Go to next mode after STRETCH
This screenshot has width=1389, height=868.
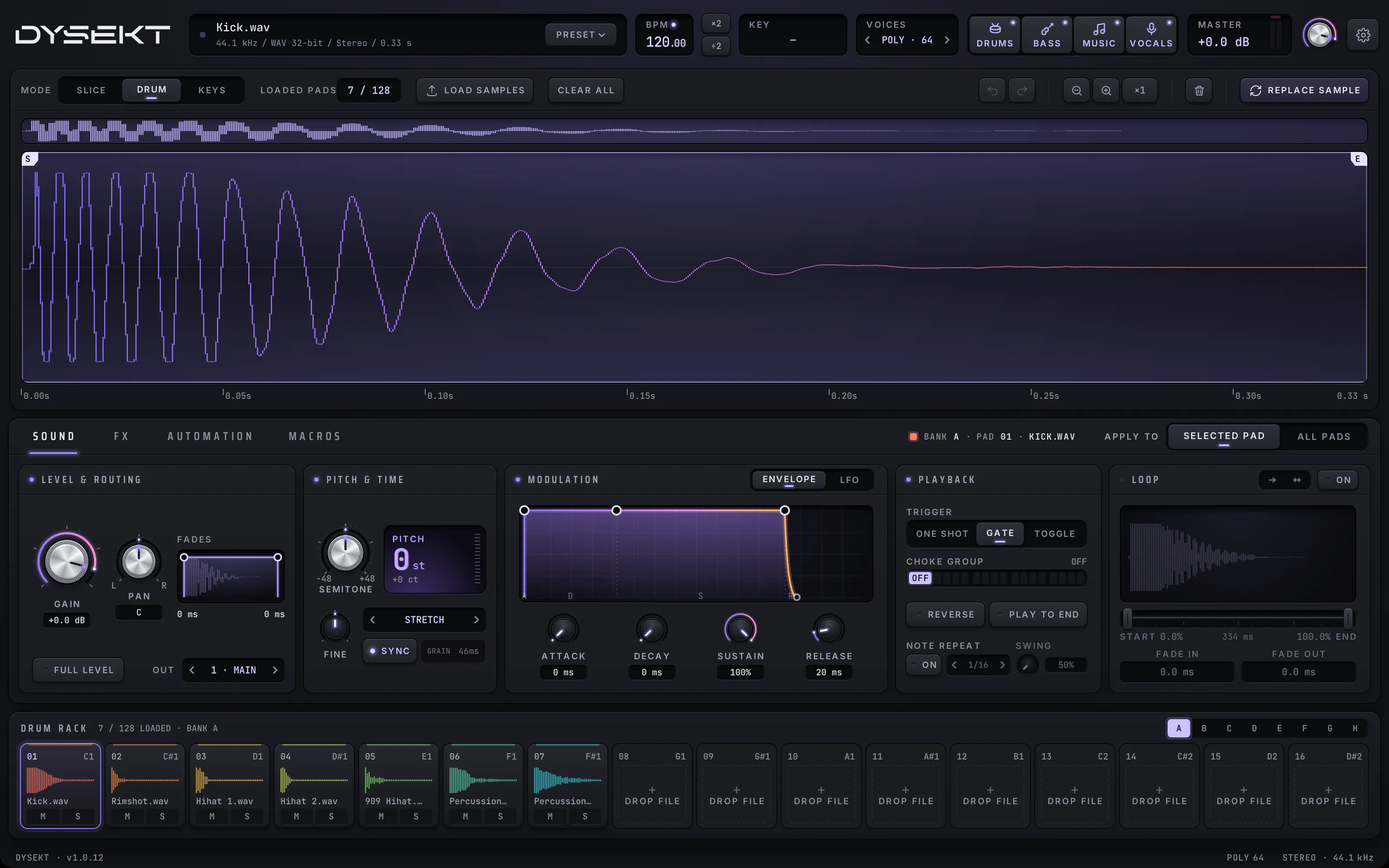coord(476,620)
